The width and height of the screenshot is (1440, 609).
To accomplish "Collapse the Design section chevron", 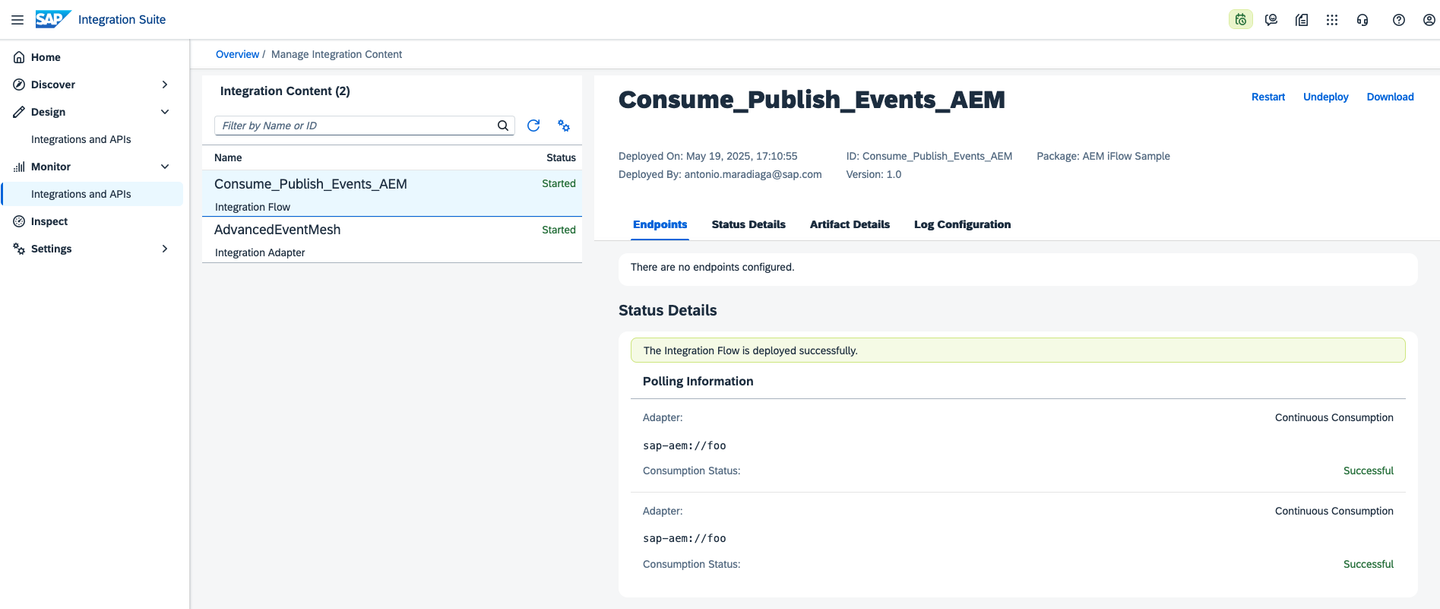I will [x=165, y=112].
